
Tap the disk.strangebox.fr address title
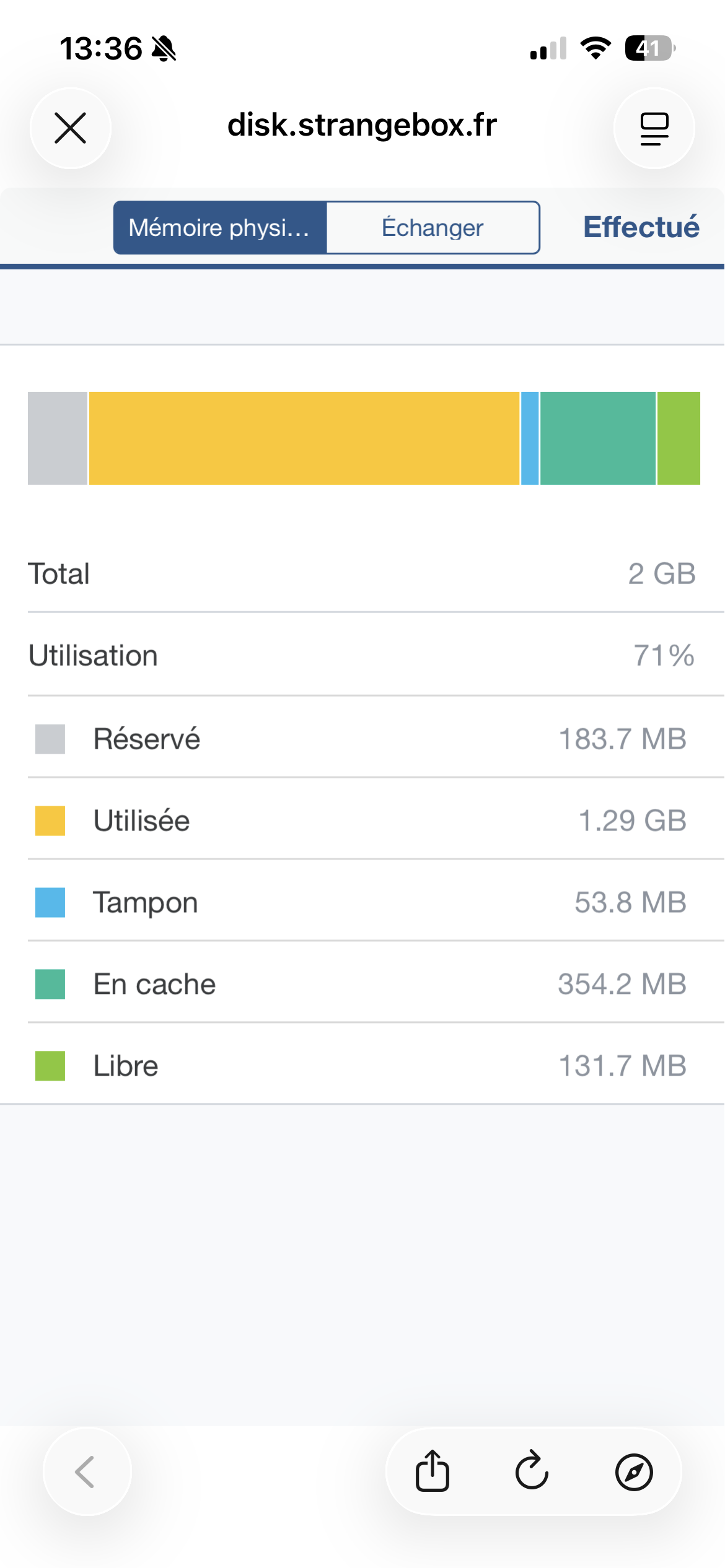click(x=362, y=125)
